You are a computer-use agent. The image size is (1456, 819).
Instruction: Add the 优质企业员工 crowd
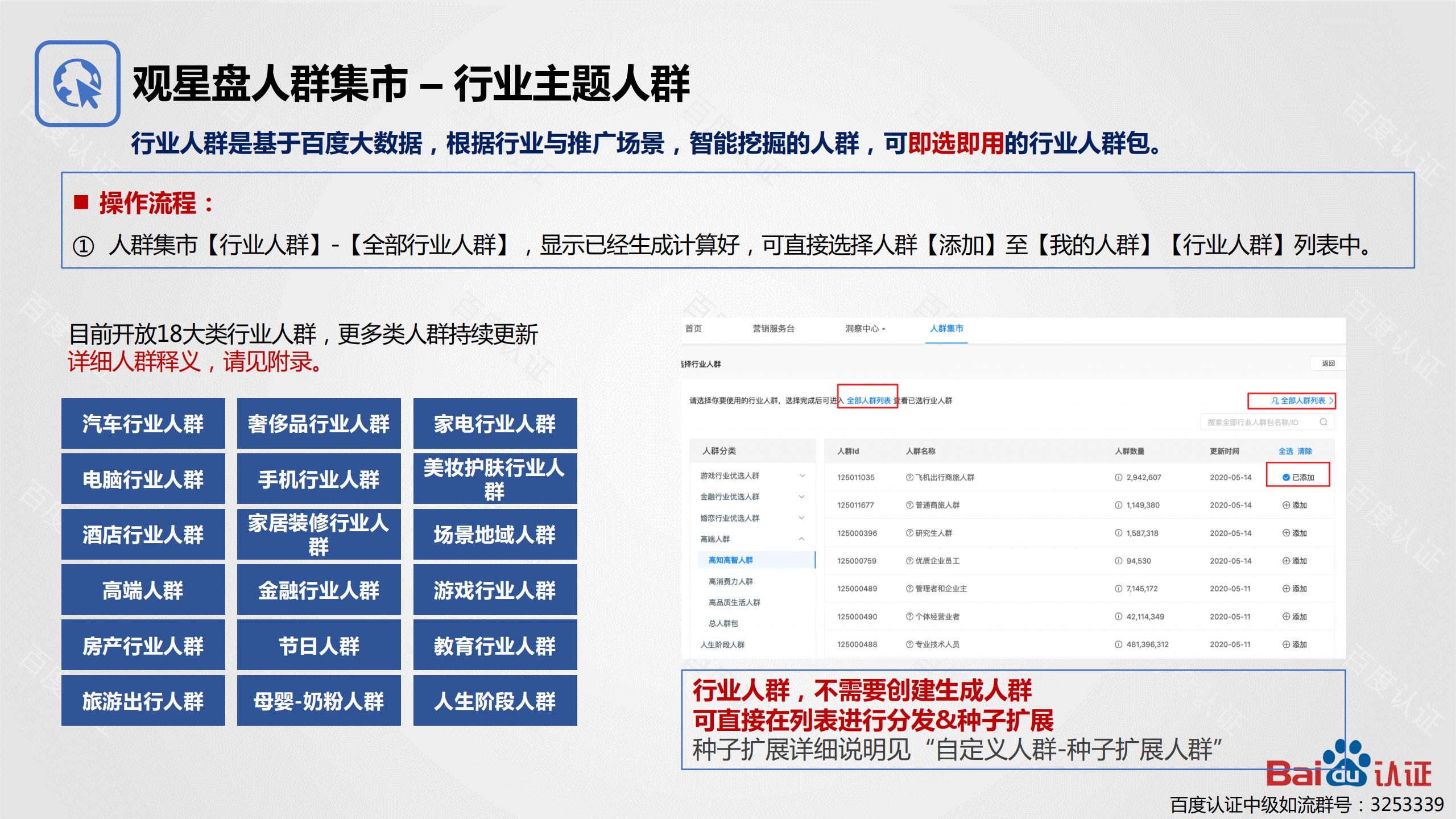[x=1294, y=561]
